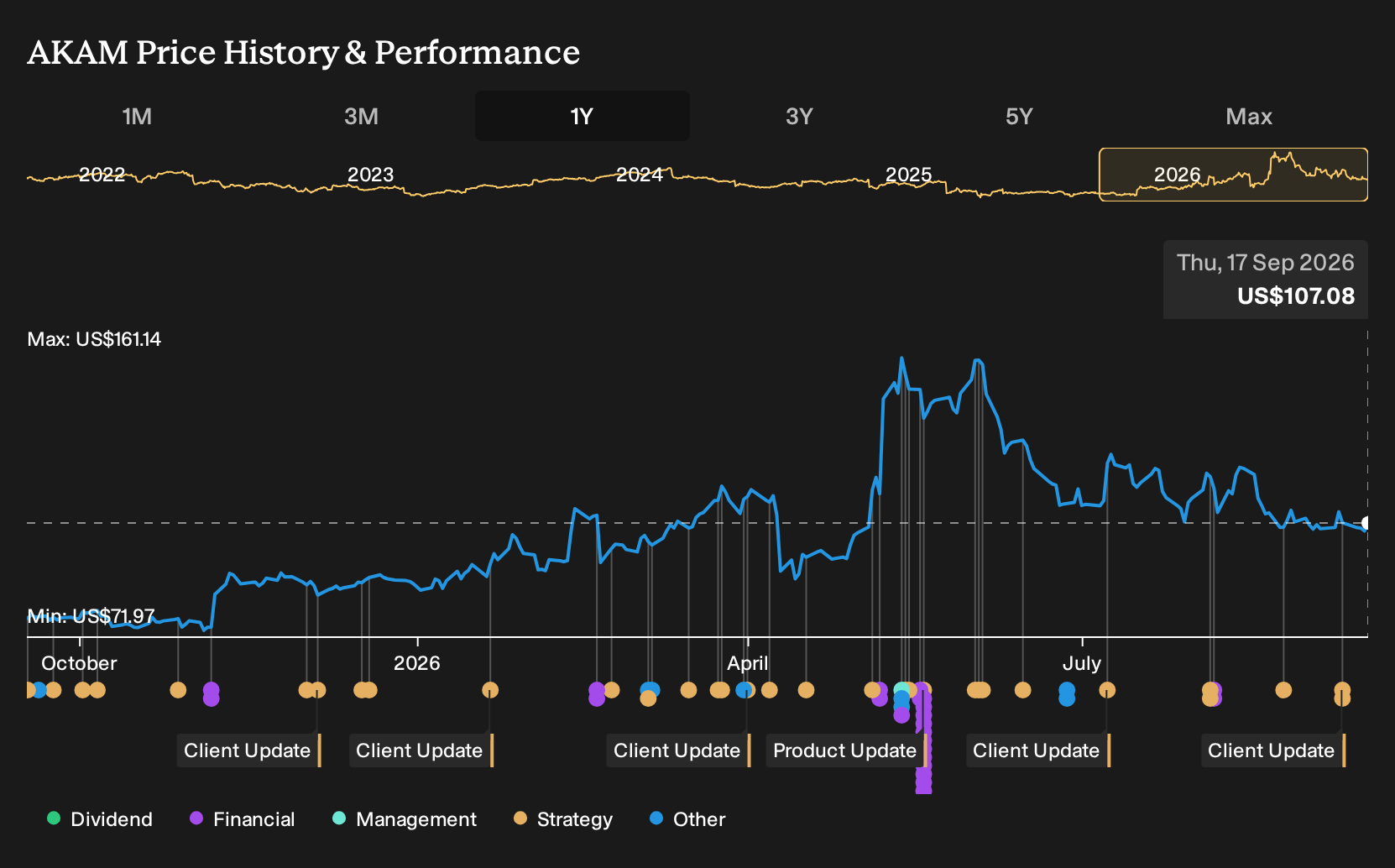Jump to 2024 in the overview timeline
The image size is (1395, 868).
click(x=640, y=175)
